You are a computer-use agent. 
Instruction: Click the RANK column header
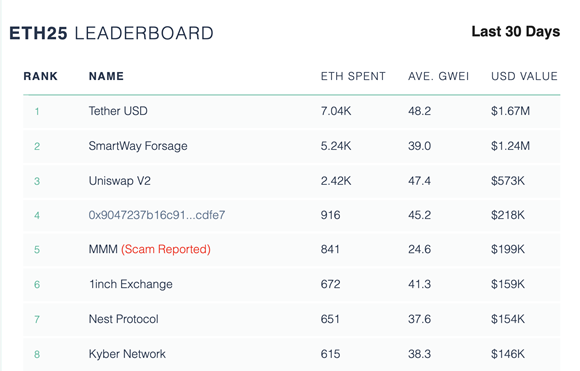41,76
